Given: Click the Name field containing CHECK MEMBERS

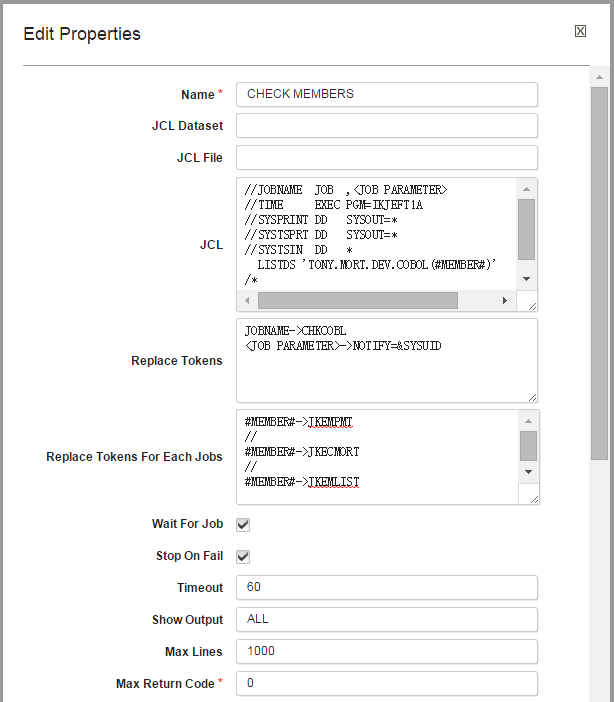Looking at the screenshot, I should tap(387, 94).
